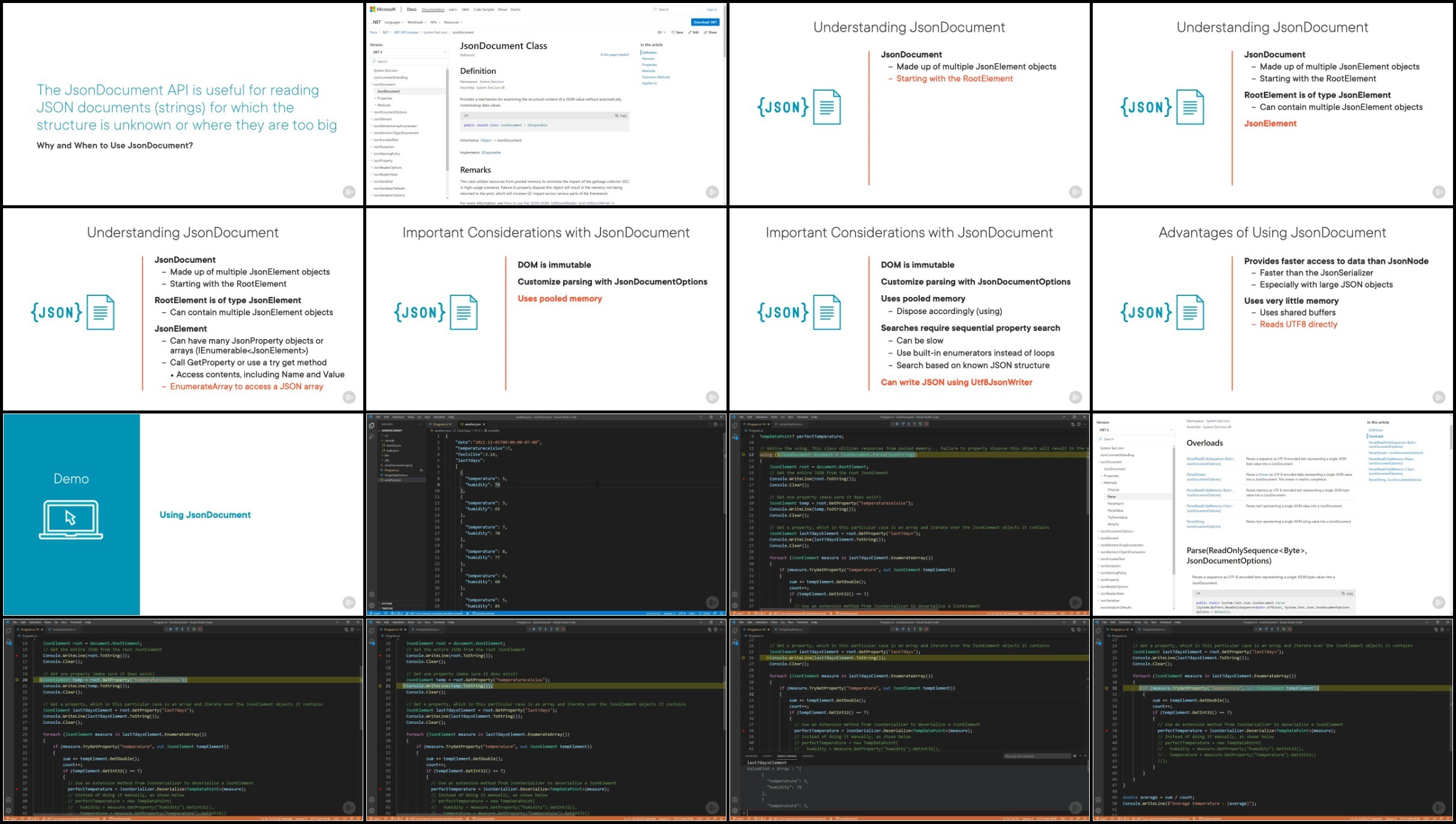This screenshot has width=1456, height=824.
Task: Toggle line 38 breakpoint in frame highlighting line 31
Action: coord(1107,730)
